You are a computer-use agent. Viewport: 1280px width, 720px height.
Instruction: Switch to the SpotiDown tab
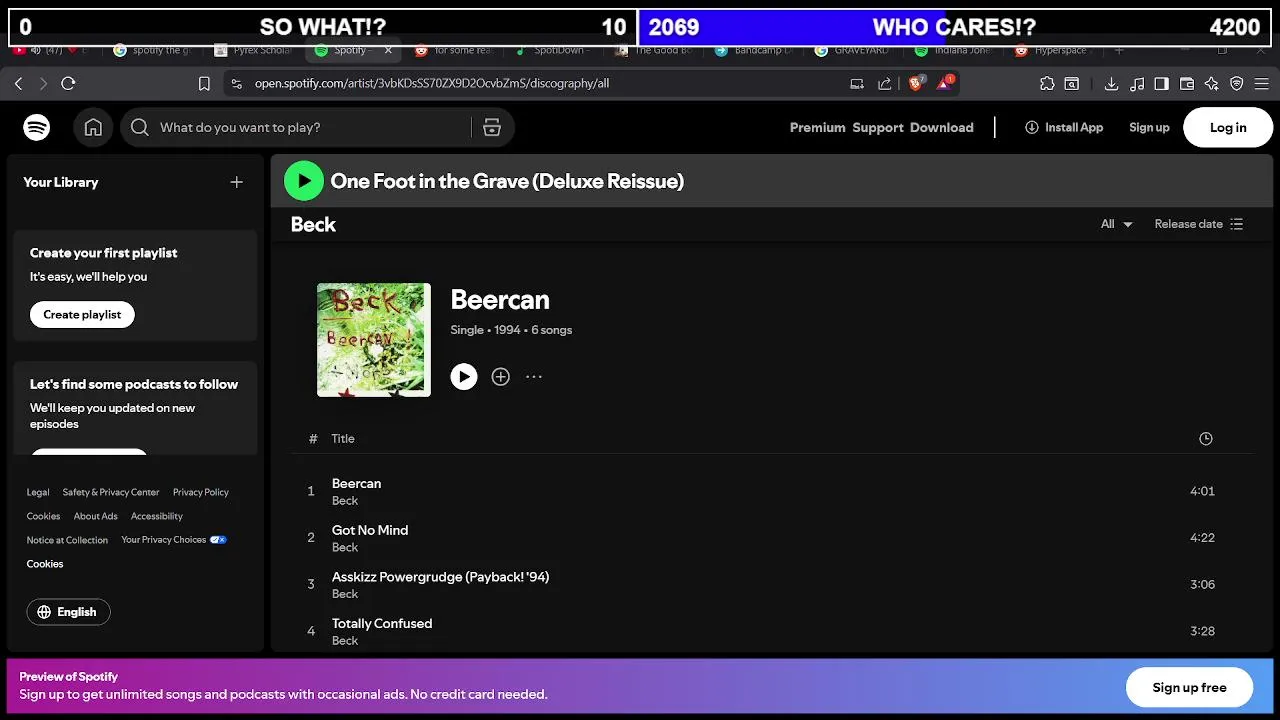coord(553,50)
